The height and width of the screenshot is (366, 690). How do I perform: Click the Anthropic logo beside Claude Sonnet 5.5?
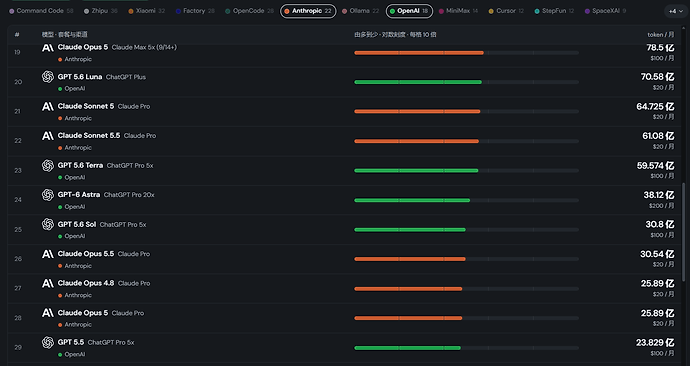coord(48,136)
